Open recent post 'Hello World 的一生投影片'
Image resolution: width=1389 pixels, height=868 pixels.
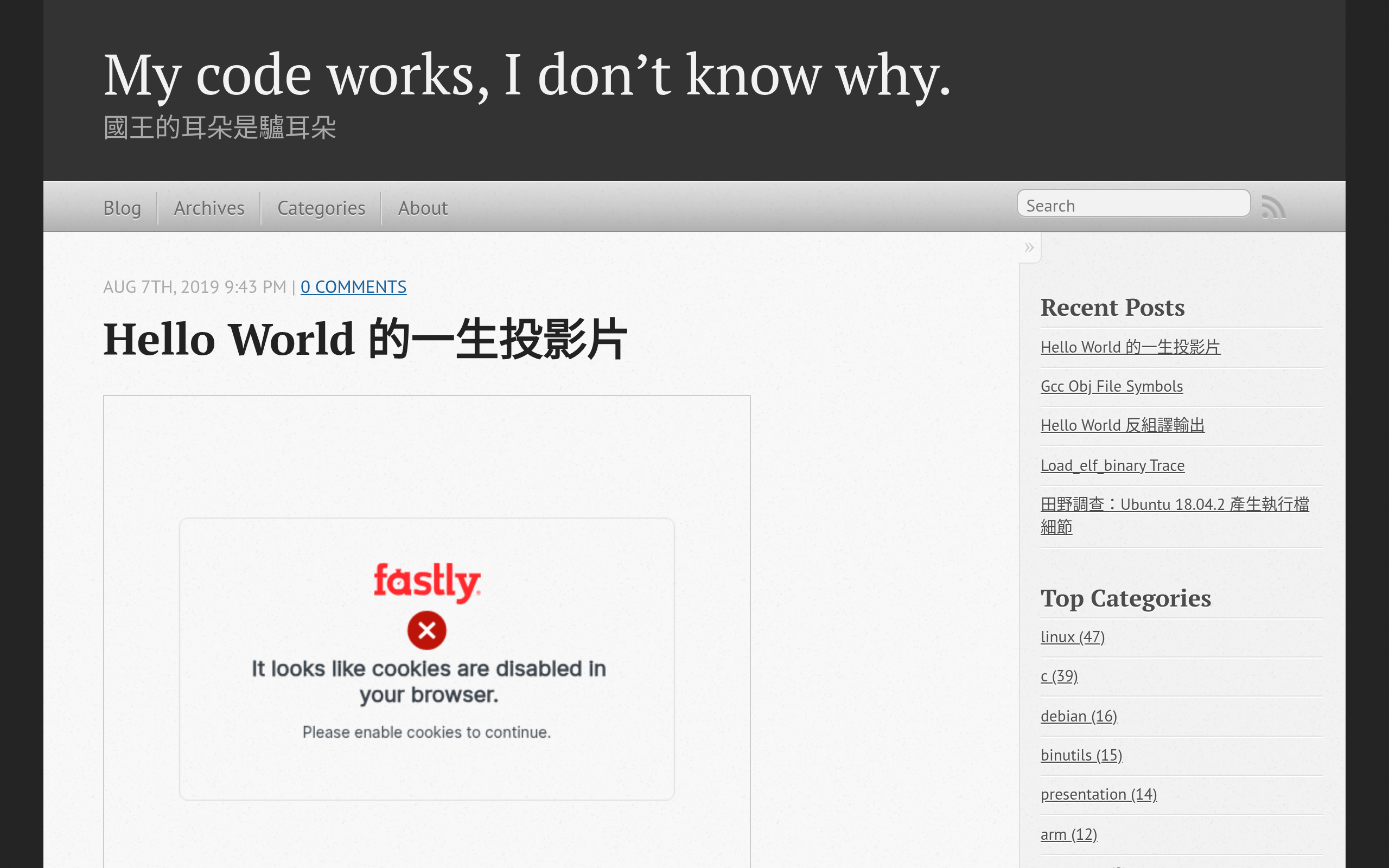click(x=1130, y=347)
